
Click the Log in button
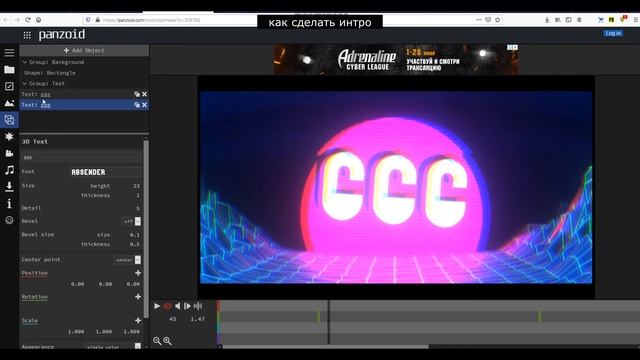tap(613, 33)
